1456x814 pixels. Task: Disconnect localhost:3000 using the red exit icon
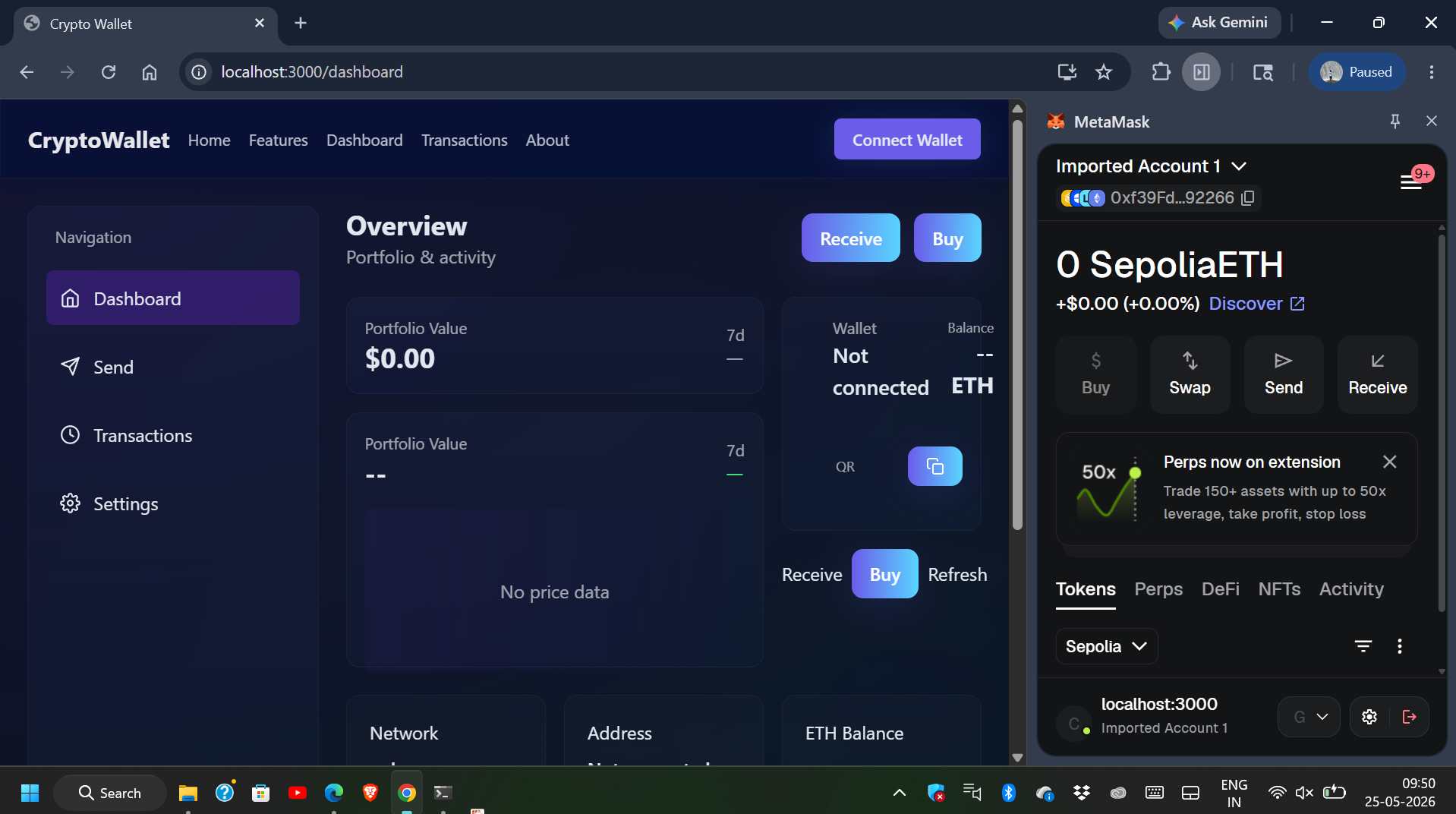(x=1410, y=717)
